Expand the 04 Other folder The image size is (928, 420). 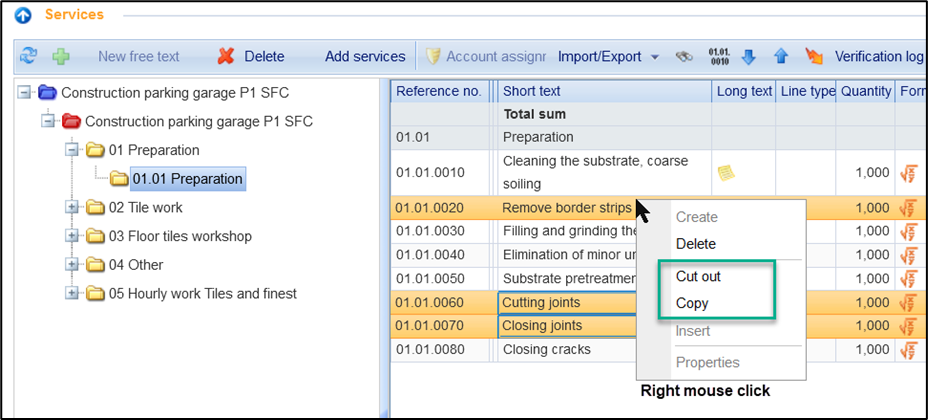[x=72, y=265]
